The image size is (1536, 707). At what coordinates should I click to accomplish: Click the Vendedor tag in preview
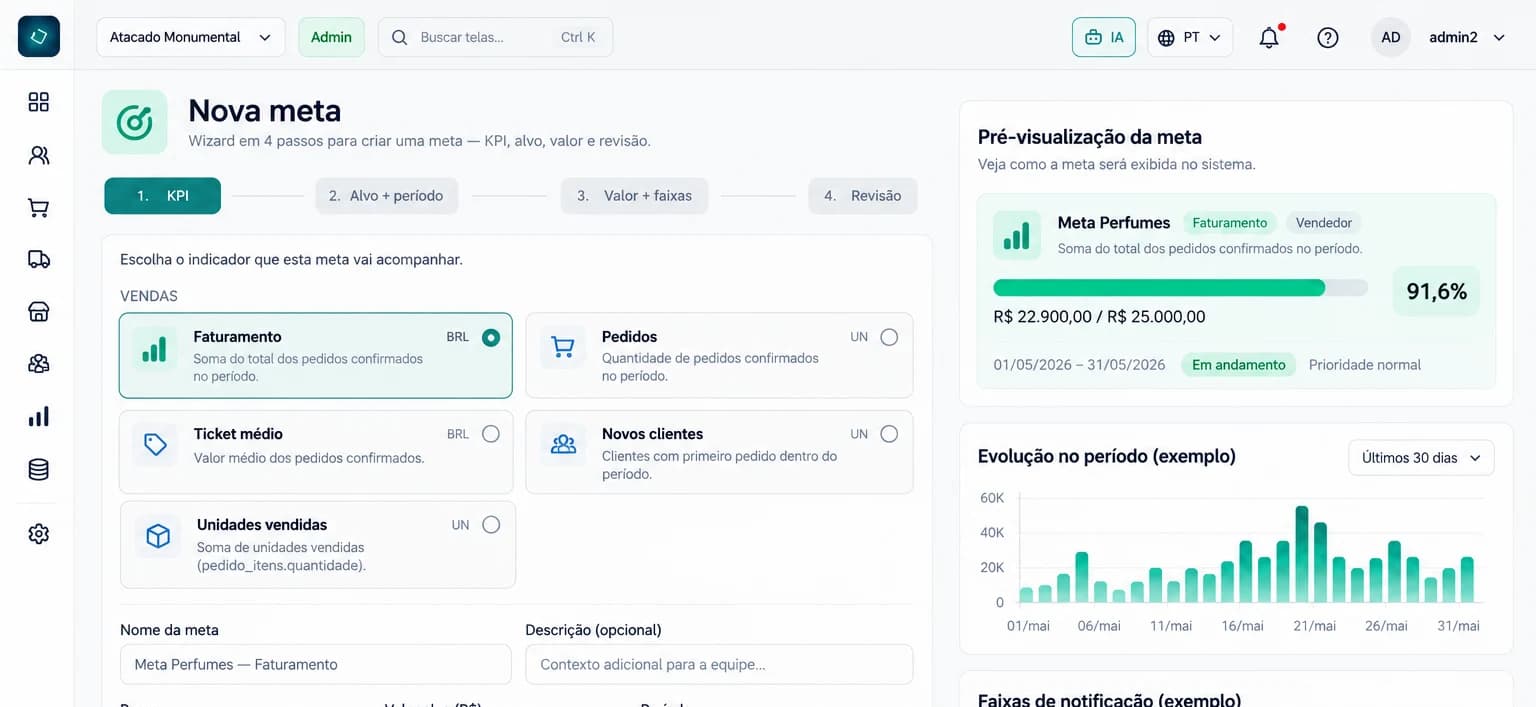point(1324,223)
